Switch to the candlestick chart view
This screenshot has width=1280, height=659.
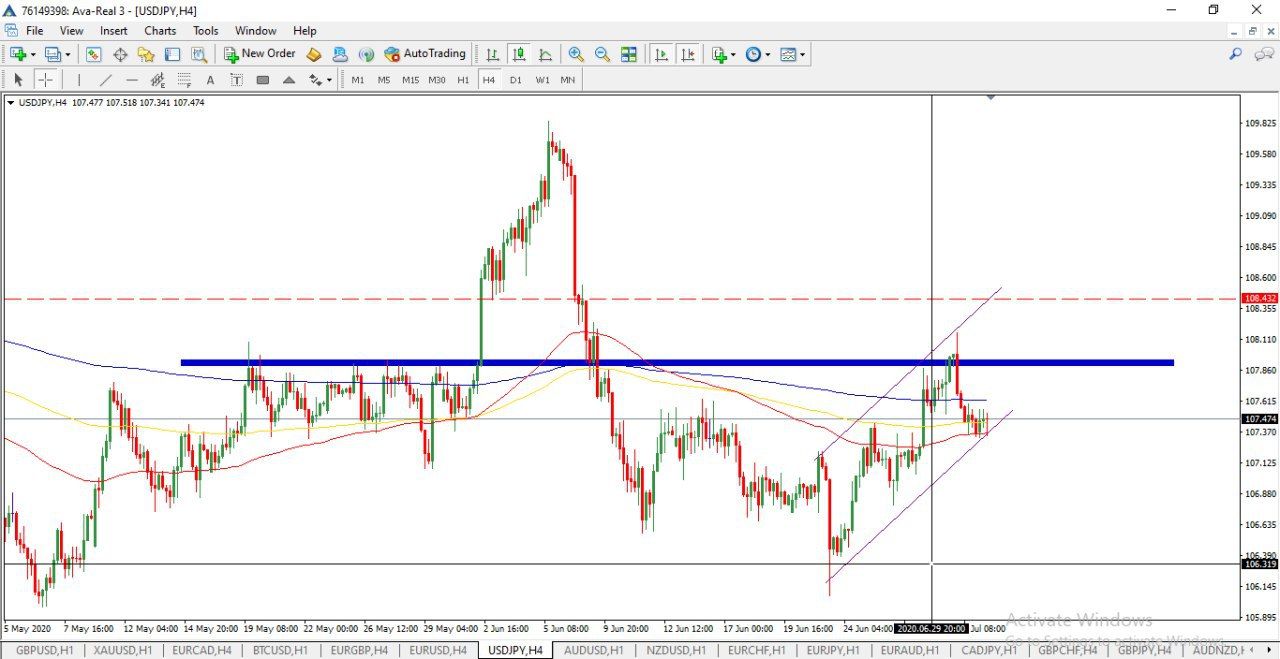[x=518, y=54]
